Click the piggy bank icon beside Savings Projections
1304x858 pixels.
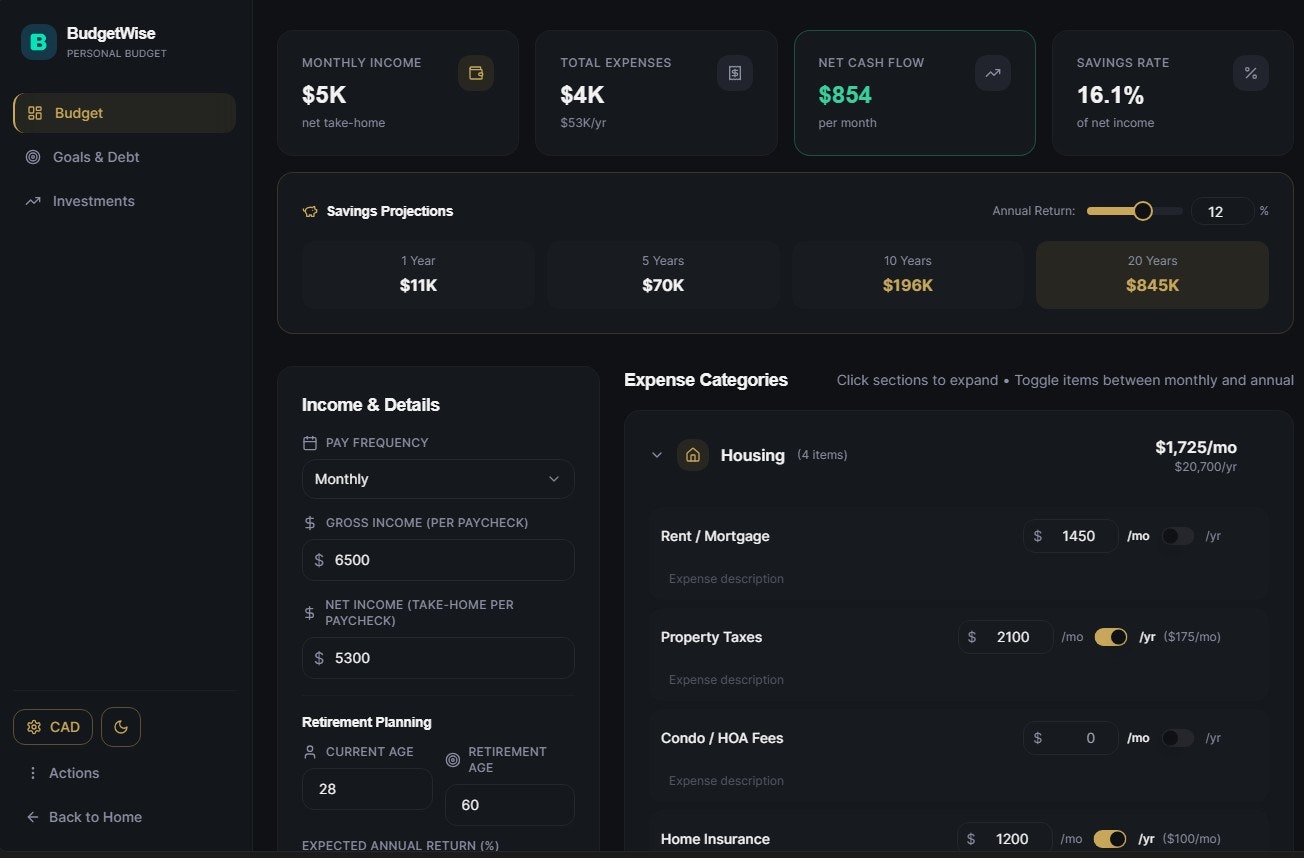(x=309, y=211)
